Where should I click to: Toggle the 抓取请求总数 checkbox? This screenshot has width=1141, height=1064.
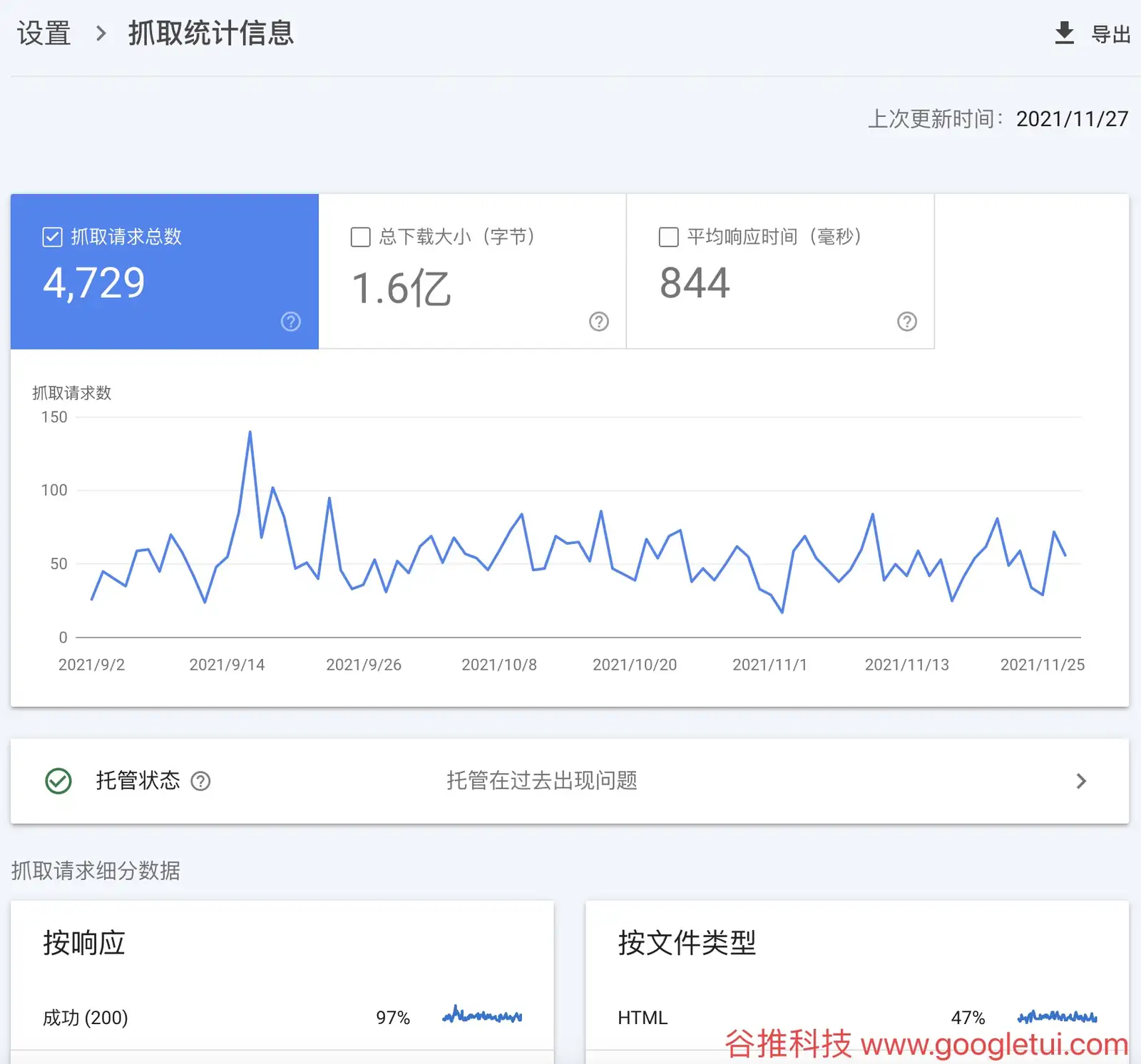(52, 237)
